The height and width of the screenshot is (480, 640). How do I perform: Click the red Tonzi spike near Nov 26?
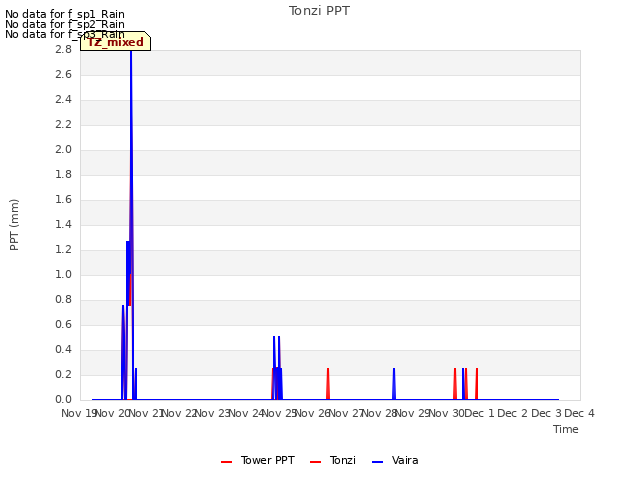328,384
